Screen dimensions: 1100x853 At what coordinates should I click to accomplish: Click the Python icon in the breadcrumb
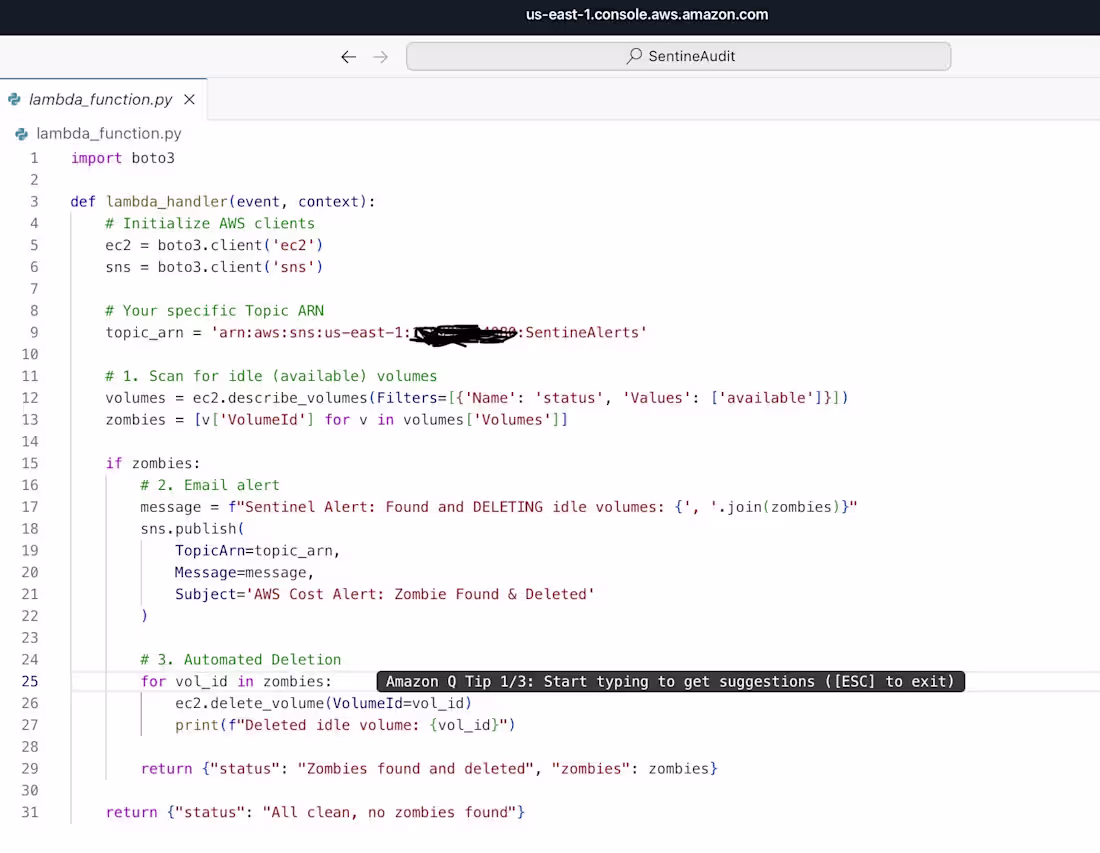click(22, 133)
